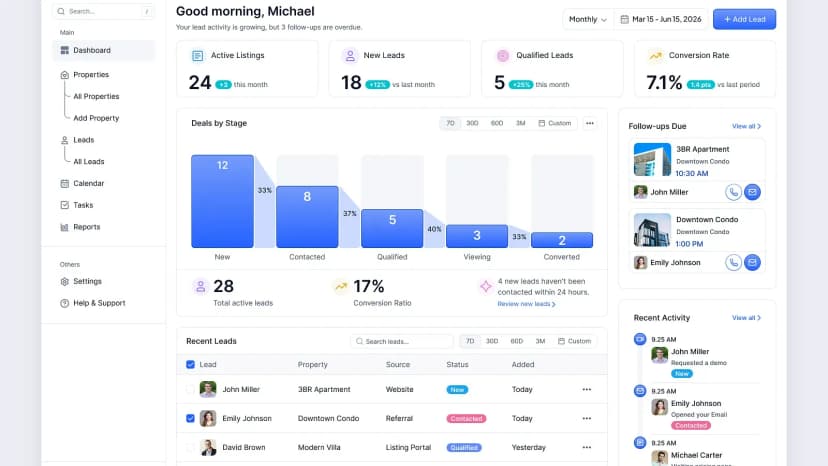Check John Miller row checkbox
Viewport: 828px width, 466px height.
191,389
